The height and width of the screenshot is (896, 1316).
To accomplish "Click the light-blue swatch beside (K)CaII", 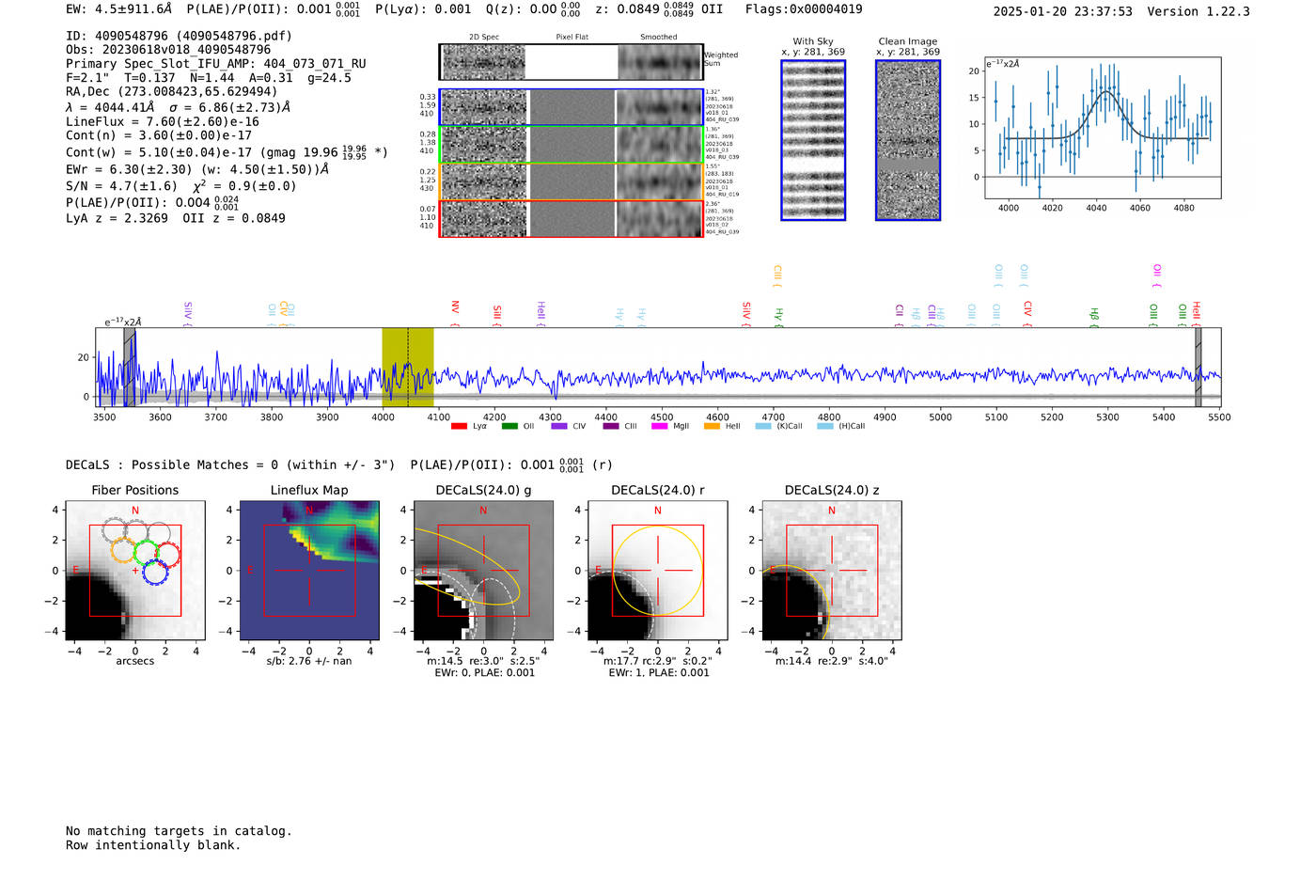I will 763,426.
